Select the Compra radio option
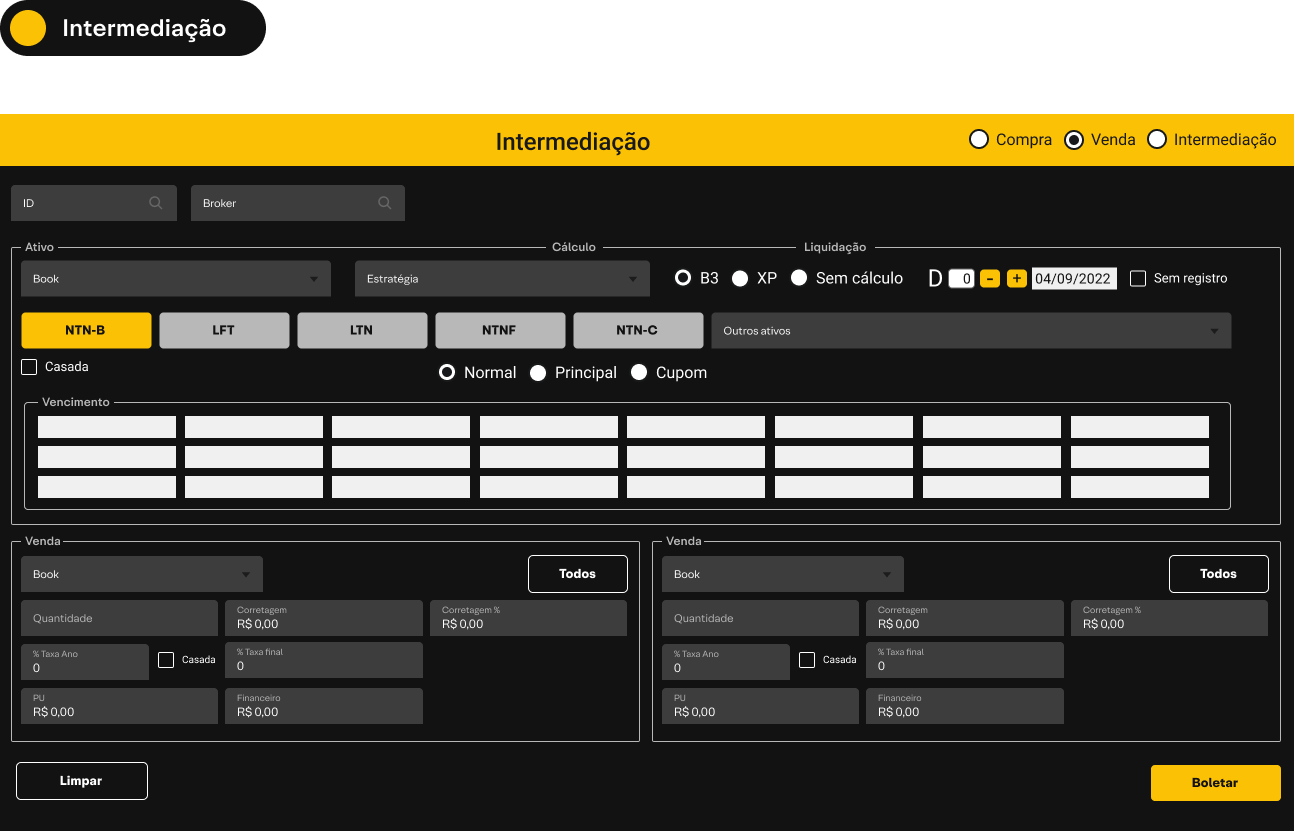The image size is (1294, 831). point(979,140)
